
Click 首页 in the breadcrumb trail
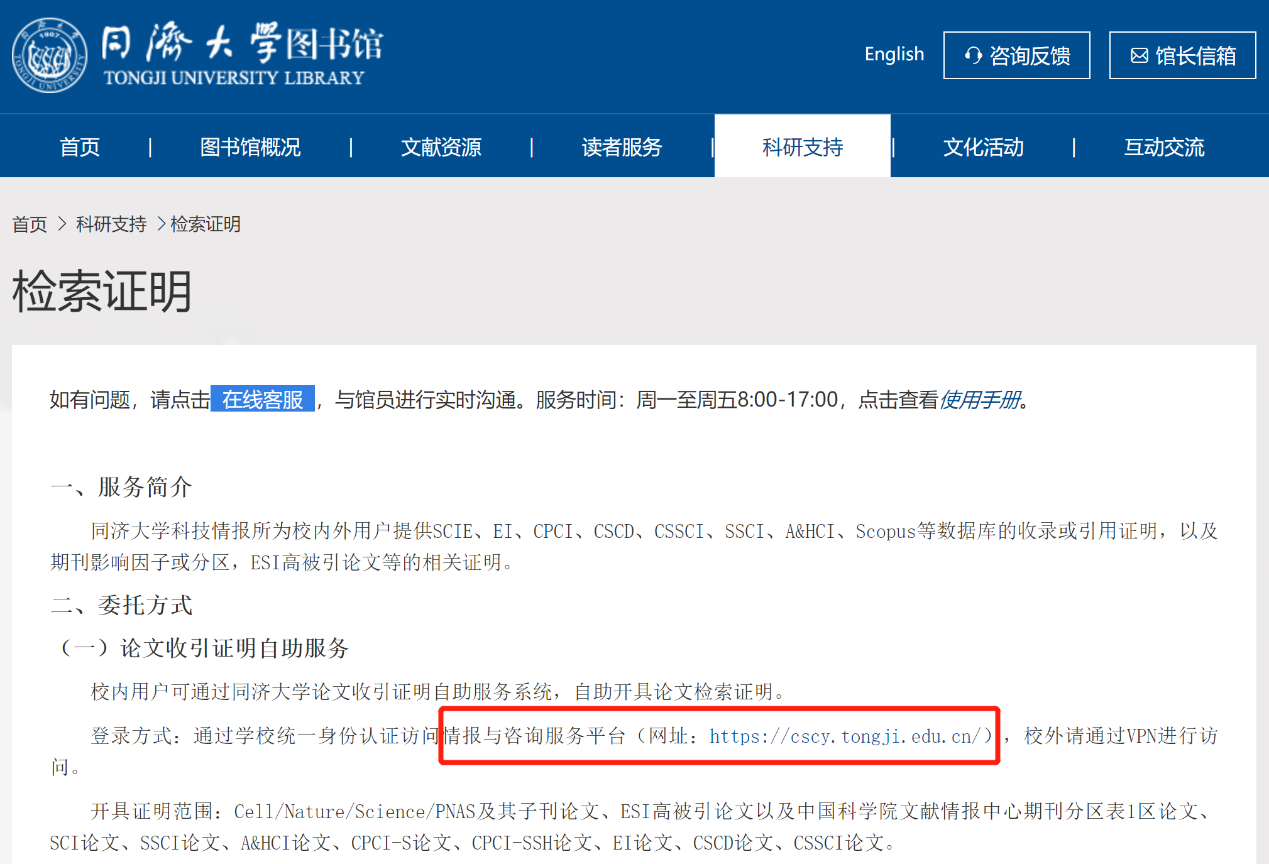coord(30,224)
